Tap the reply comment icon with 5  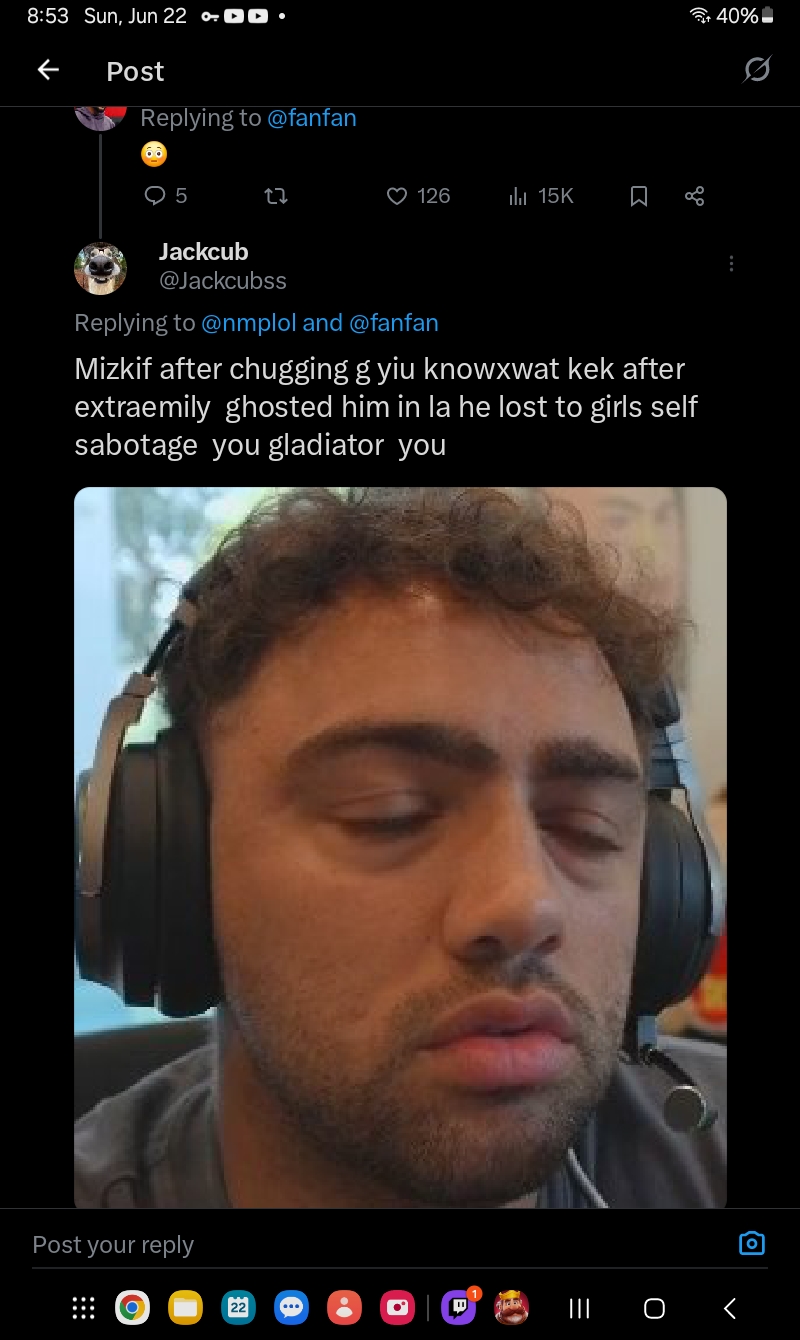tap(165, 196)
